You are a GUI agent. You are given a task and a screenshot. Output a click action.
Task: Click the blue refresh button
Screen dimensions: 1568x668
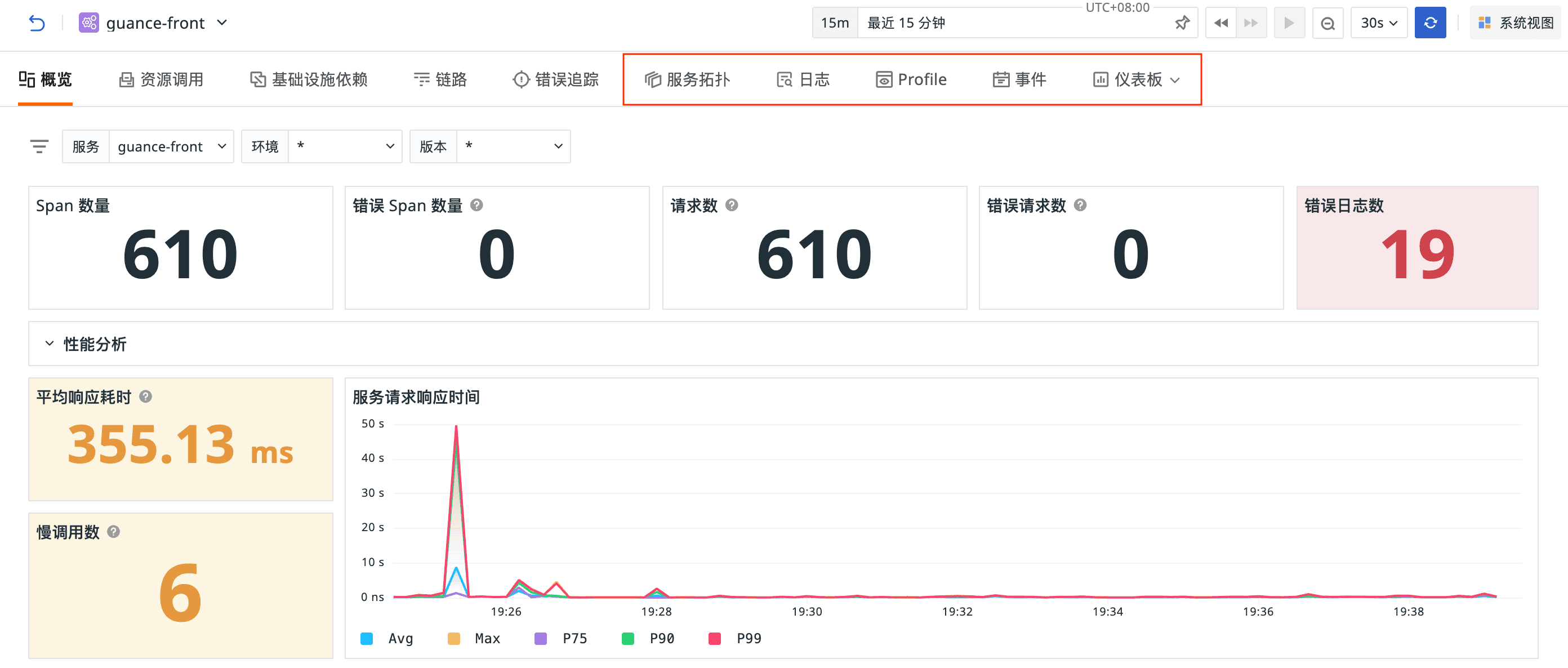tap(1430, 23)
